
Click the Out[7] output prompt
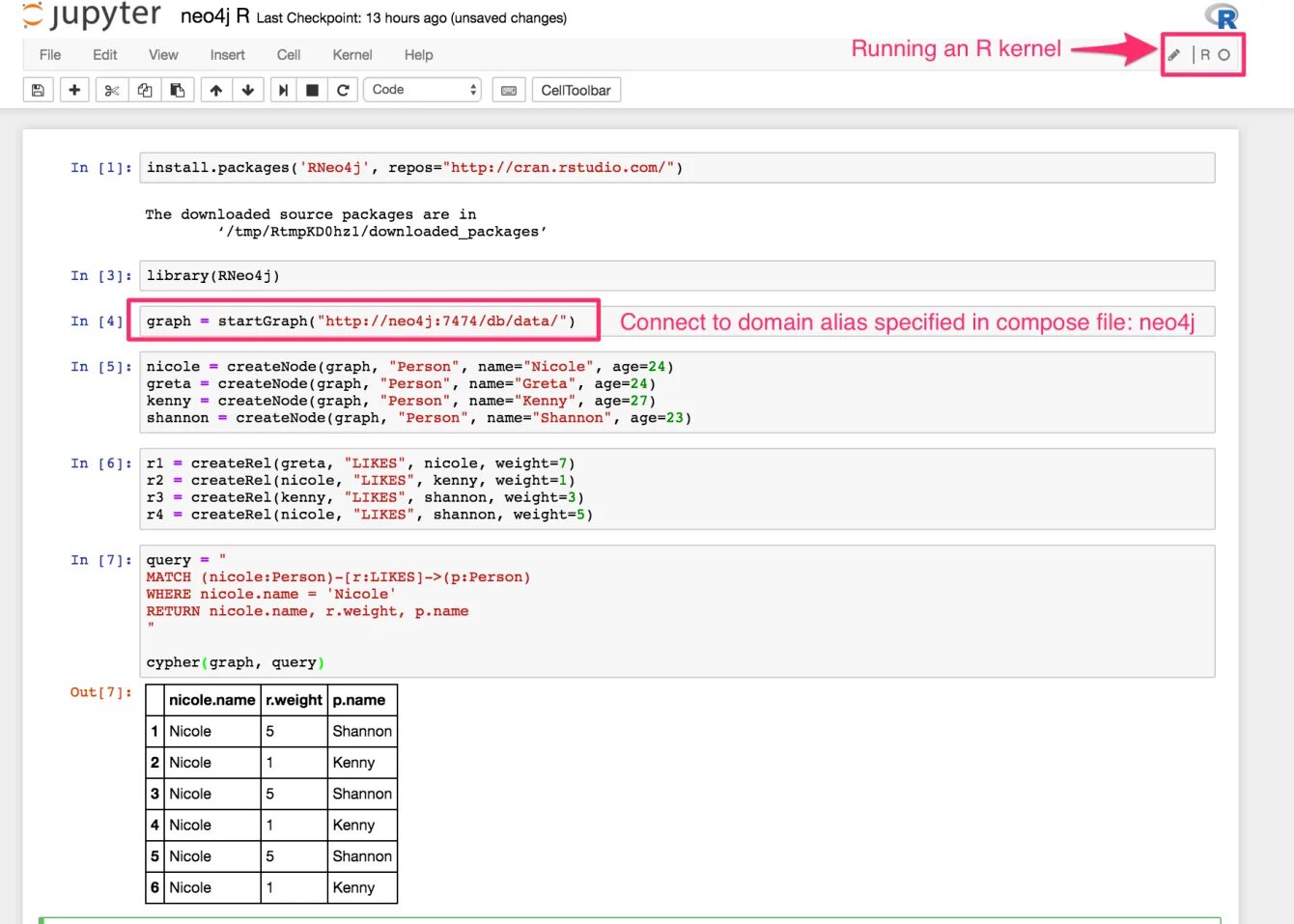(x=100, y=692)
